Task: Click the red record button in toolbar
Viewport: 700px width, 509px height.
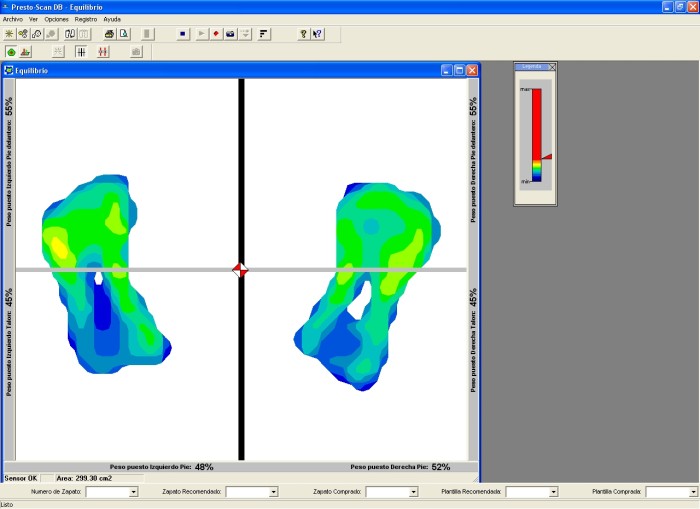Action: point(215,34)
